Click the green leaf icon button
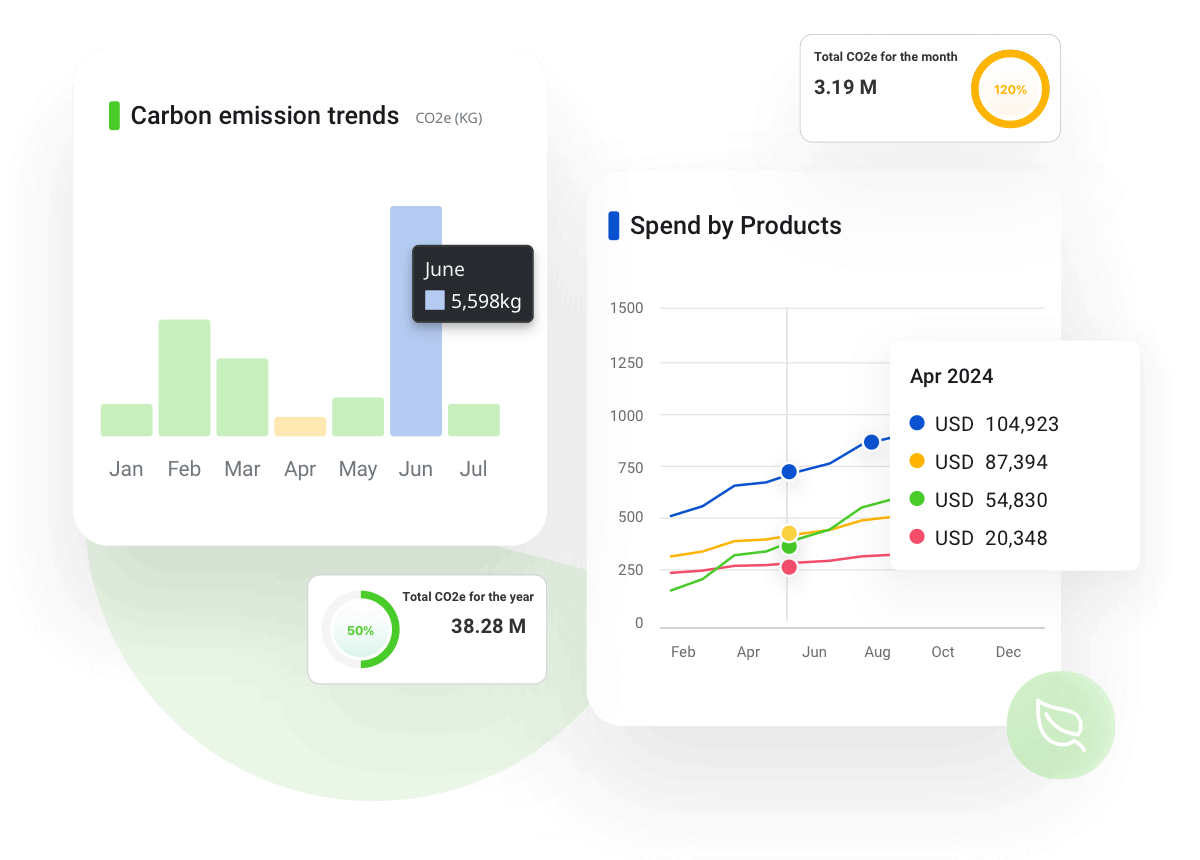This screenshot has height=860, width=1200. click(1060, 725)
